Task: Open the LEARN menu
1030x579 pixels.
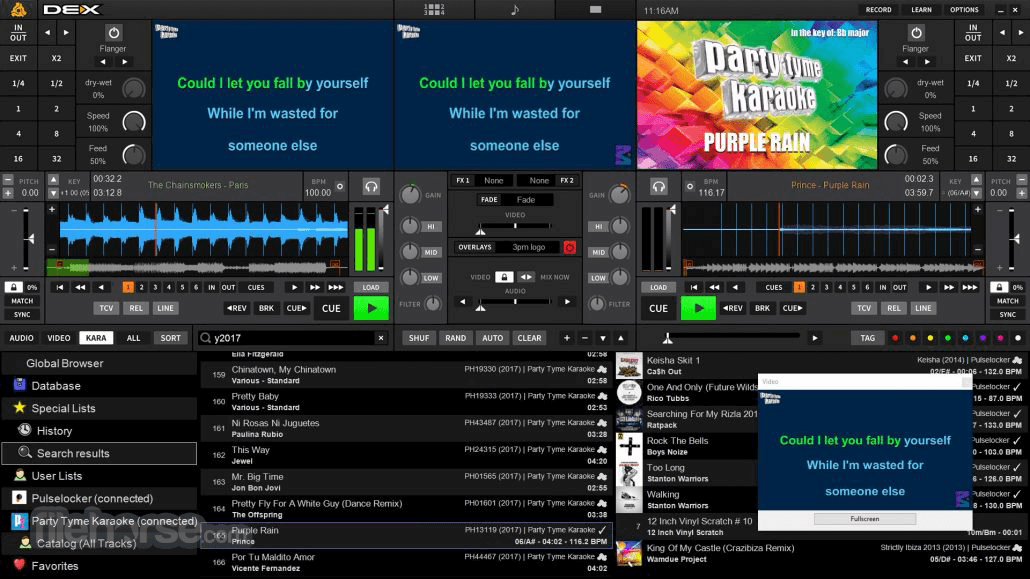Action: 921,10
